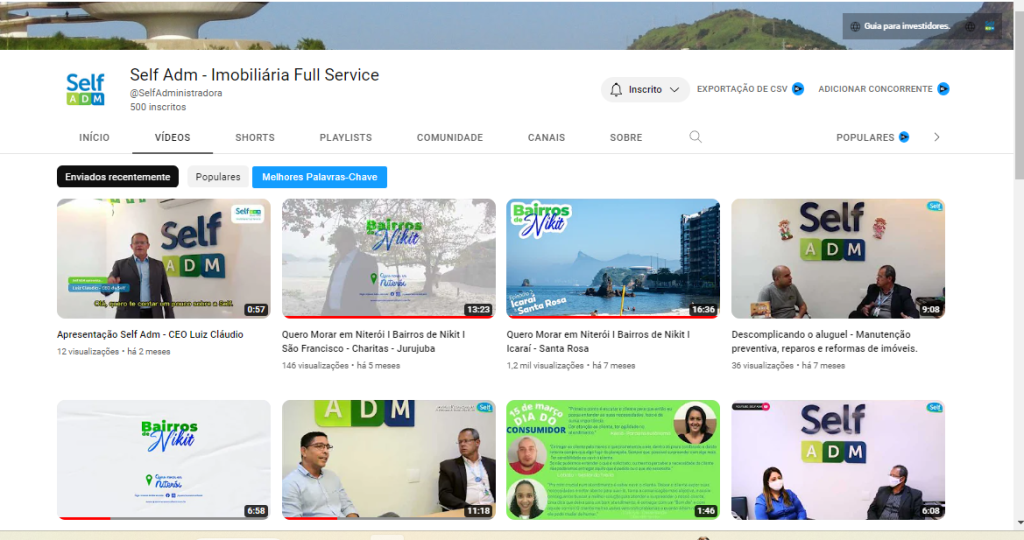Click the 0:57 duration badge
Viewport: 1024px width, 540px height.
256,310
